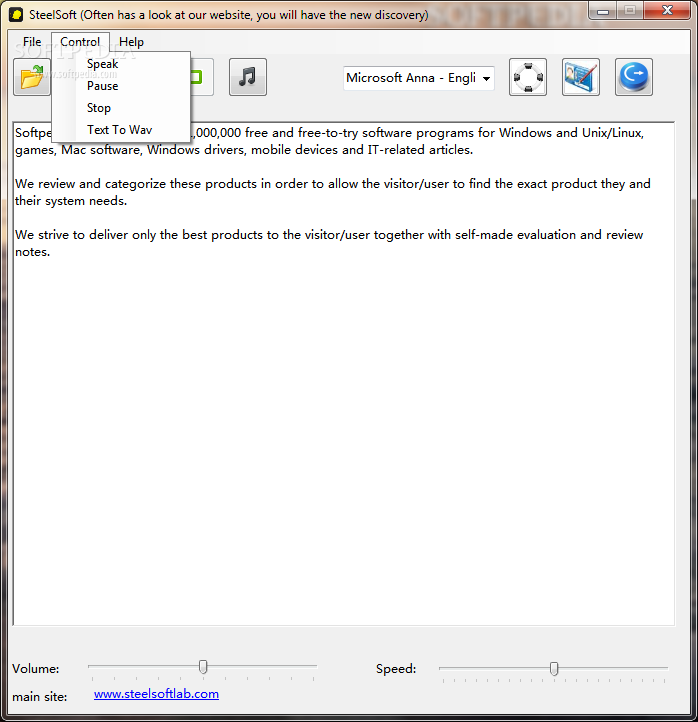Click the Volume slider handle
The height and width of the screenshot is (722, 698).
point(203,667)
